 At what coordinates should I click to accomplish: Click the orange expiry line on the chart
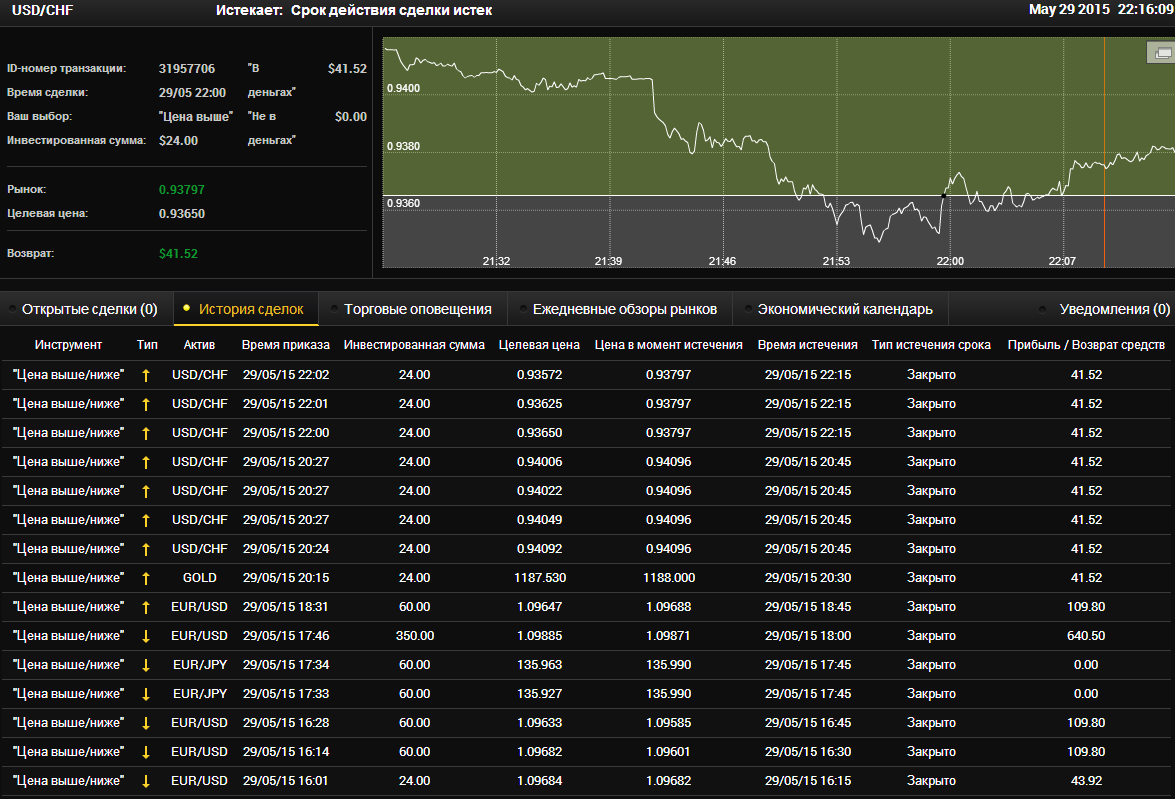click(x=1104, y=150)
